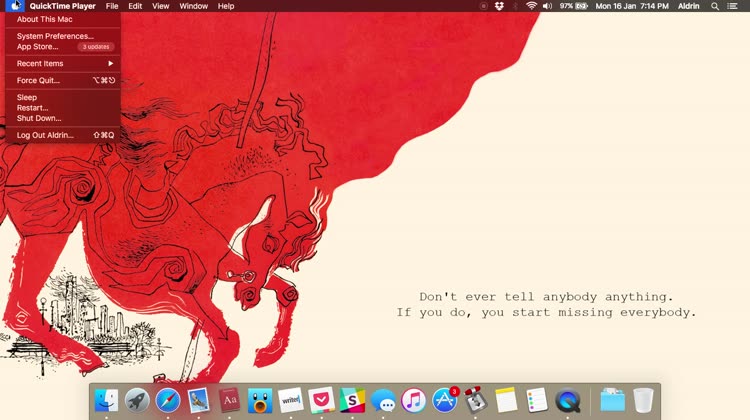Click the Bluetooth menu bar icon
Screen dimensions: 750x420
coord(515,6)
